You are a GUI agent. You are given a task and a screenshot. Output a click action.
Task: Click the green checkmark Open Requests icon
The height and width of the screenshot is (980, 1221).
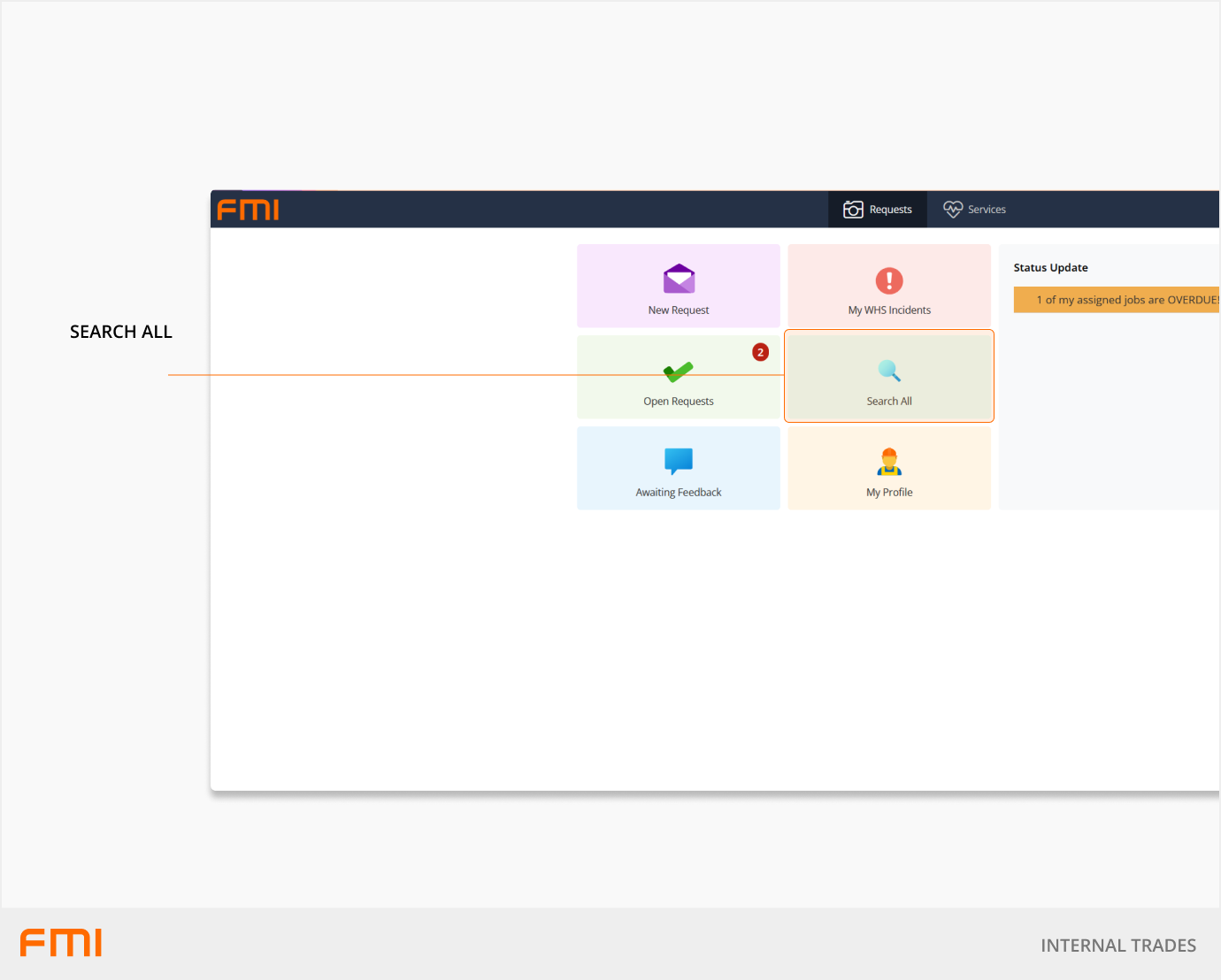679,372
